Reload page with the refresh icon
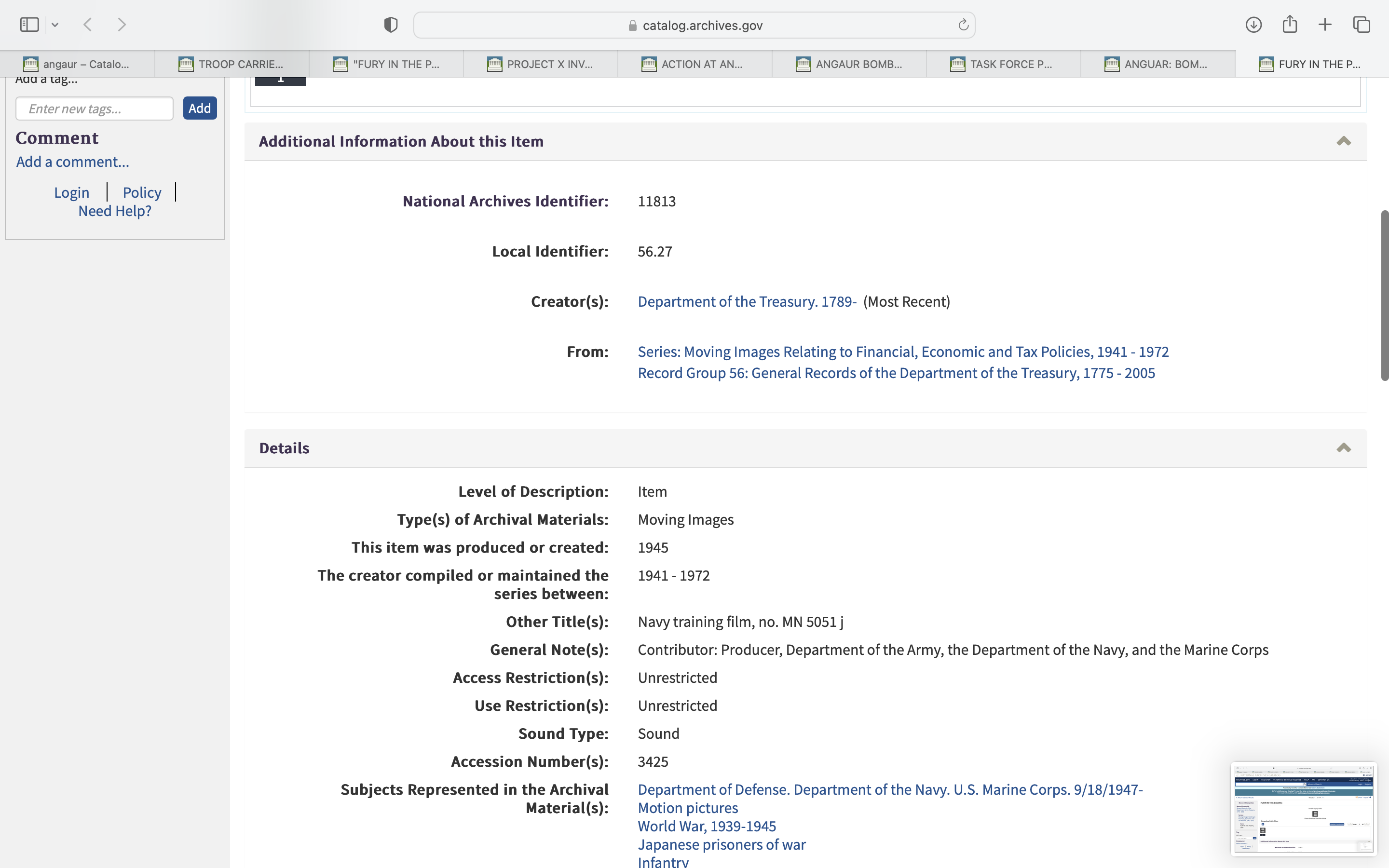 (963, 25)
